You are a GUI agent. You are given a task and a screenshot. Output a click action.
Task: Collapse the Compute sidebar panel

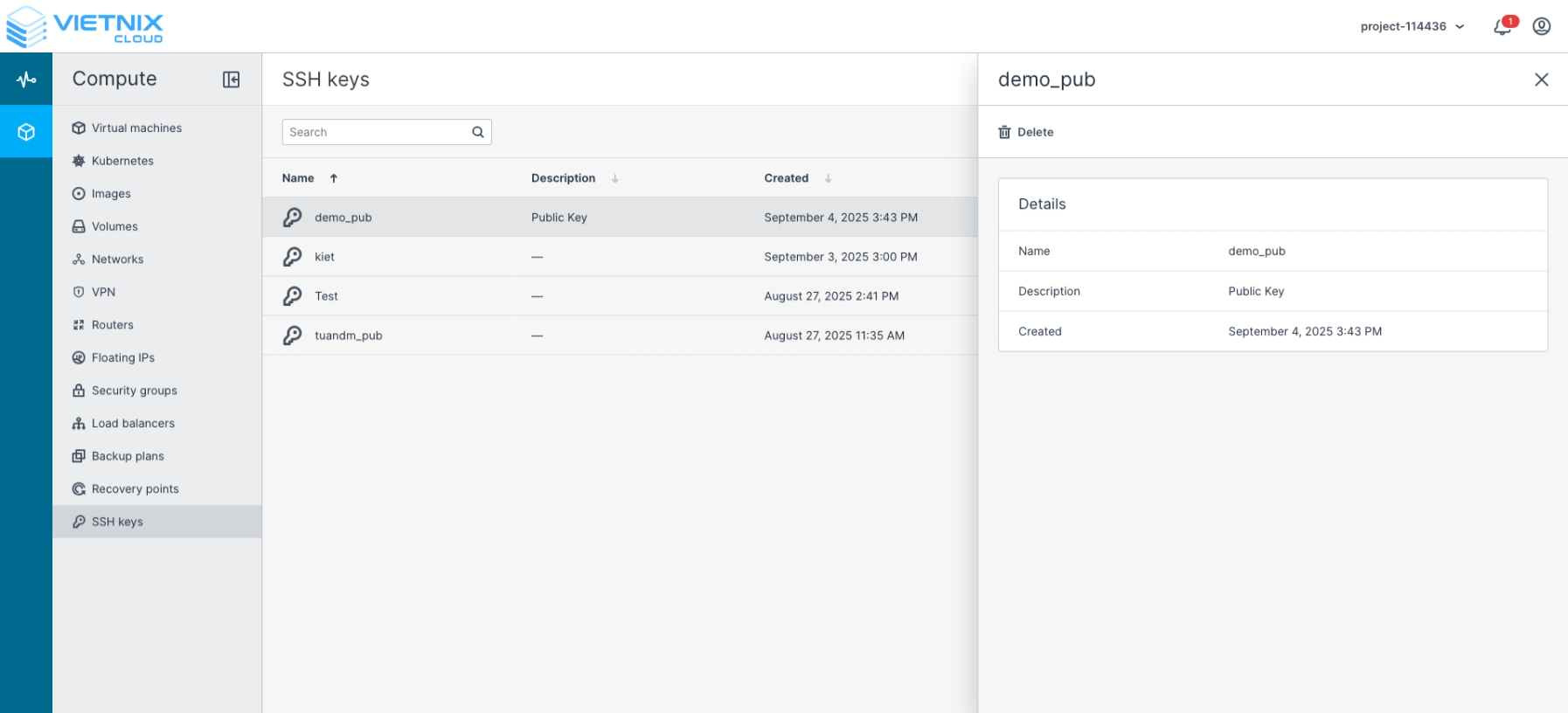(231, 80)
